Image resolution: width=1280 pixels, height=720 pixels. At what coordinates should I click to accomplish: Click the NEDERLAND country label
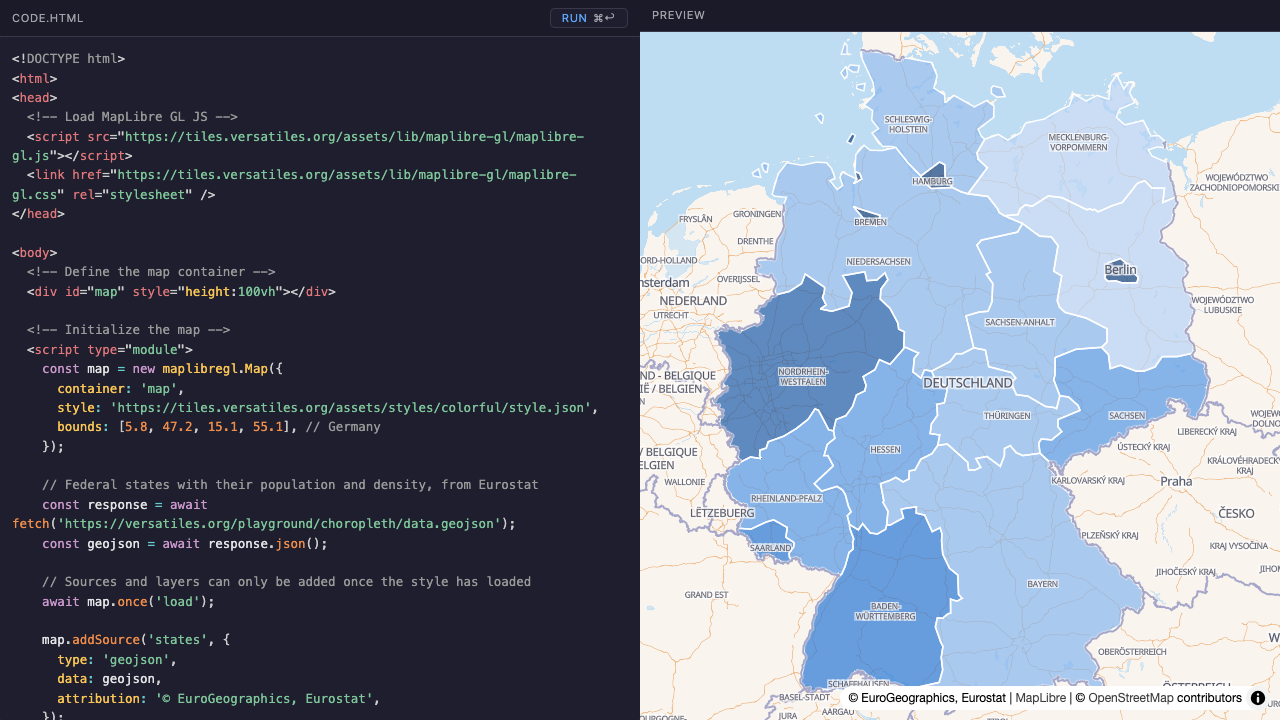click(693, 300)
